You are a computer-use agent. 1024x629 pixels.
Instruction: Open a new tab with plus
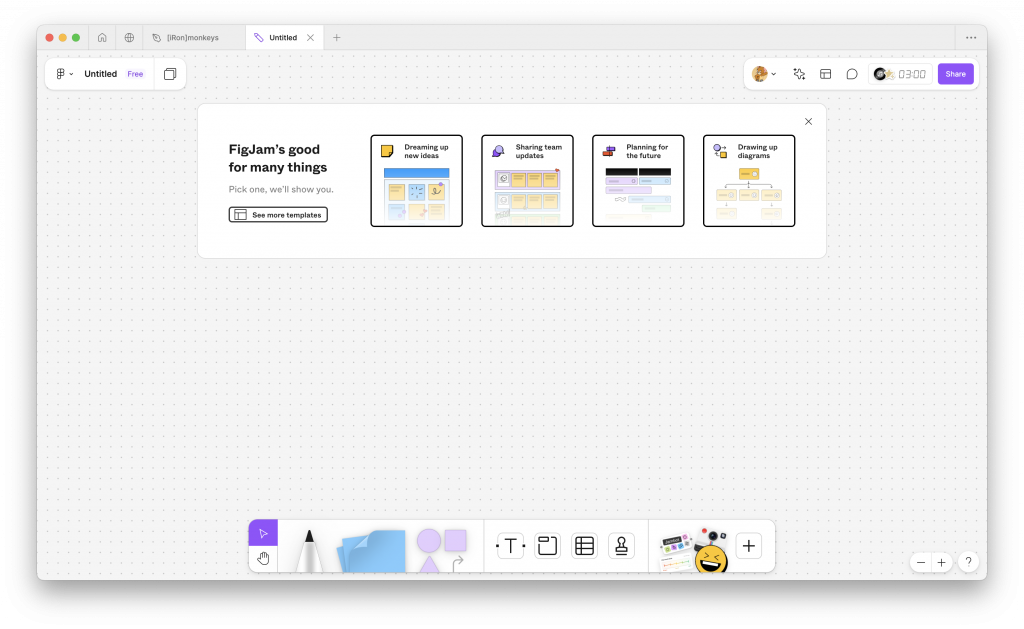pos(336,37)
